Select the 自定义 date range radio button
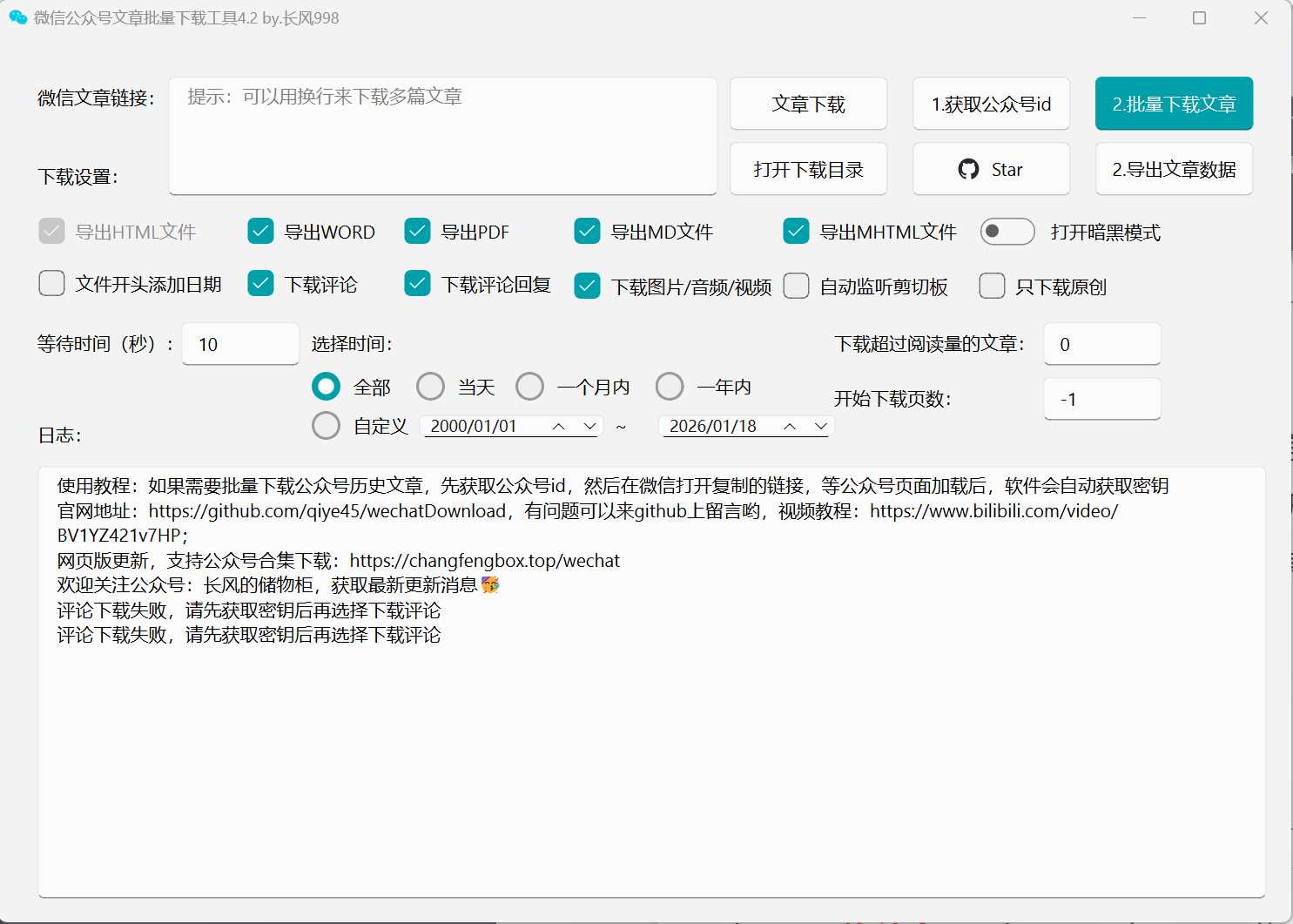Viewport: 1293px width, 924px height. point(327,426)
